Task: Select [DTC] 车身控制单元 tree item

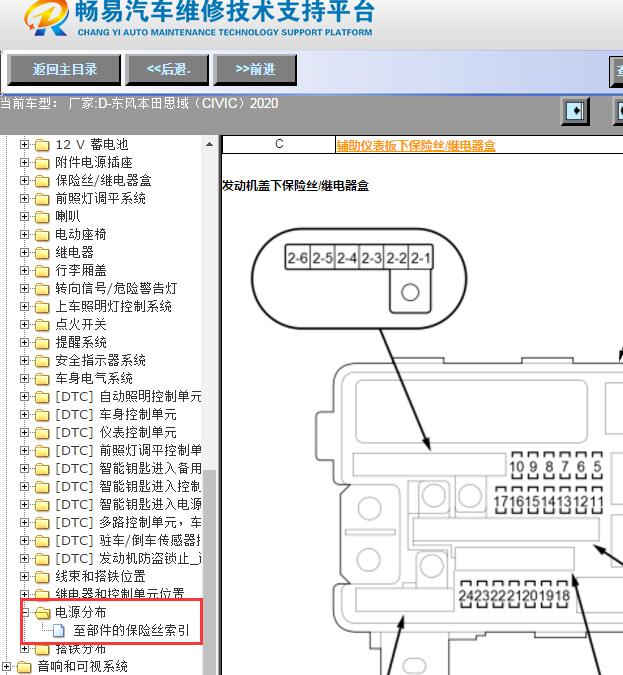Action: (116, 415)
